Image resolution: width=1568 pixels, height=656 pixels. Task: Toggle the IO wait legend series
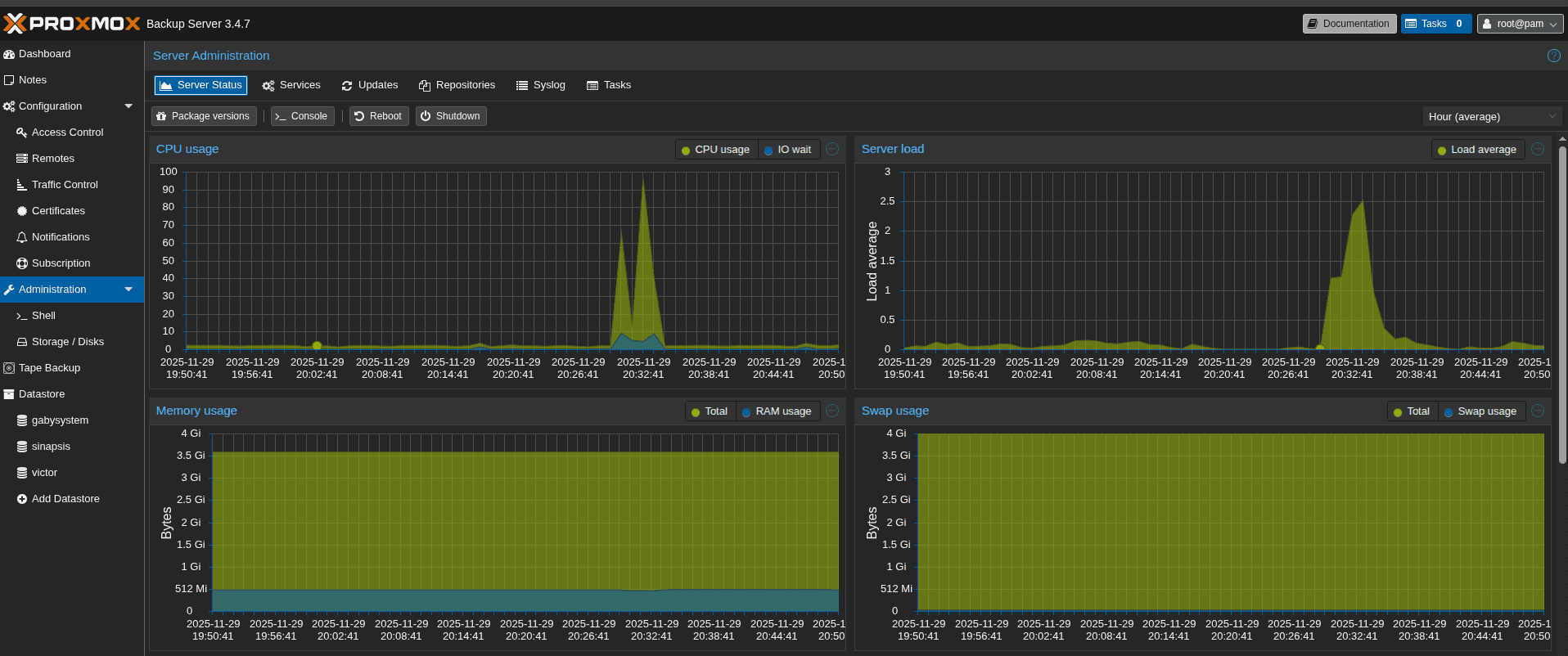787,150
